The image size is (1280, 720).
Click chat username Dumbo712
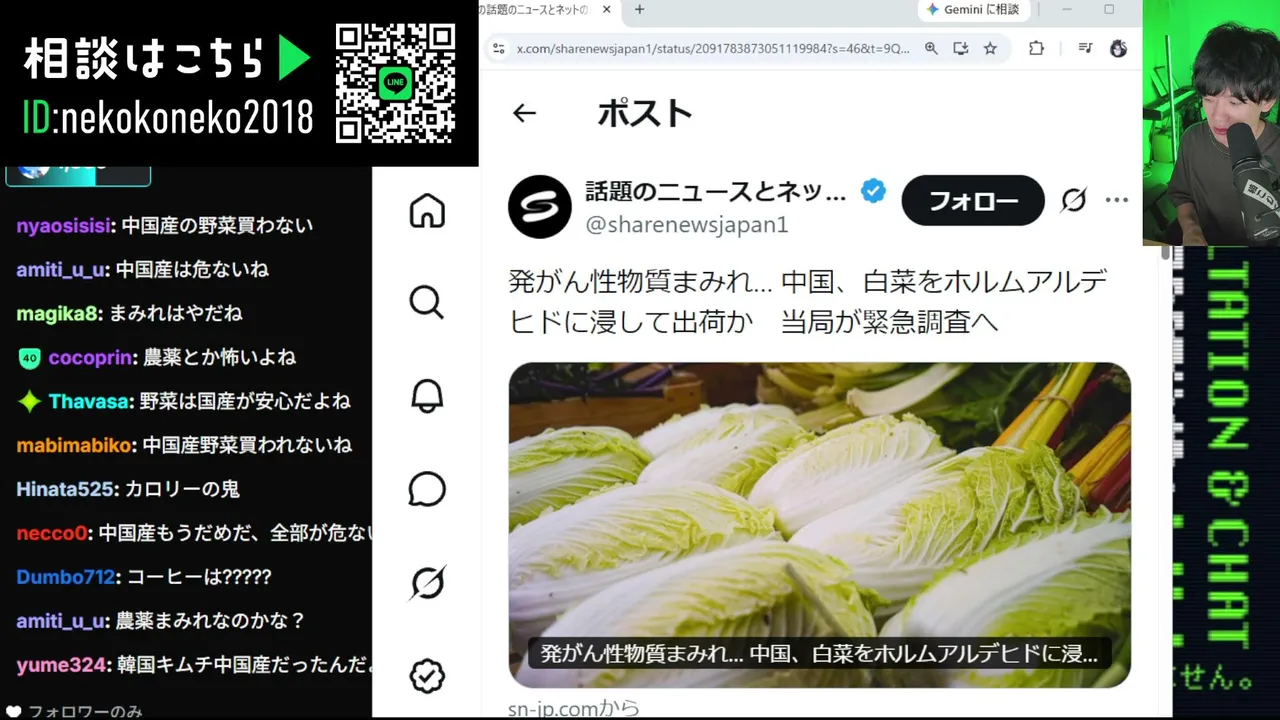[x=66, y=577]
